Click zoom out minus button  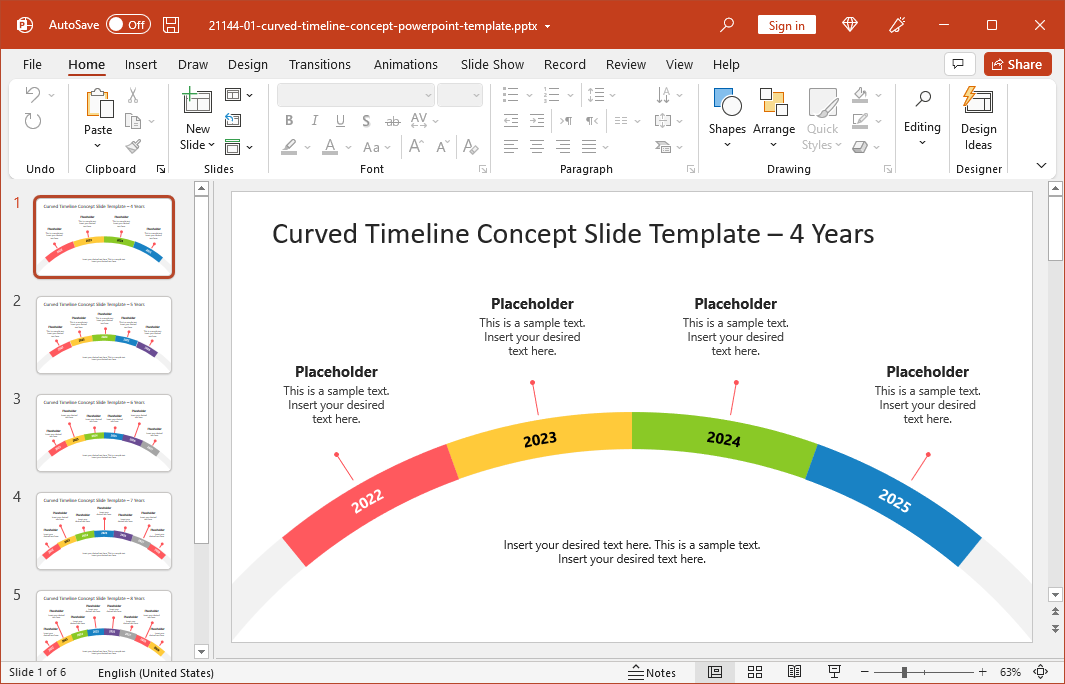(x=865, y=672)
